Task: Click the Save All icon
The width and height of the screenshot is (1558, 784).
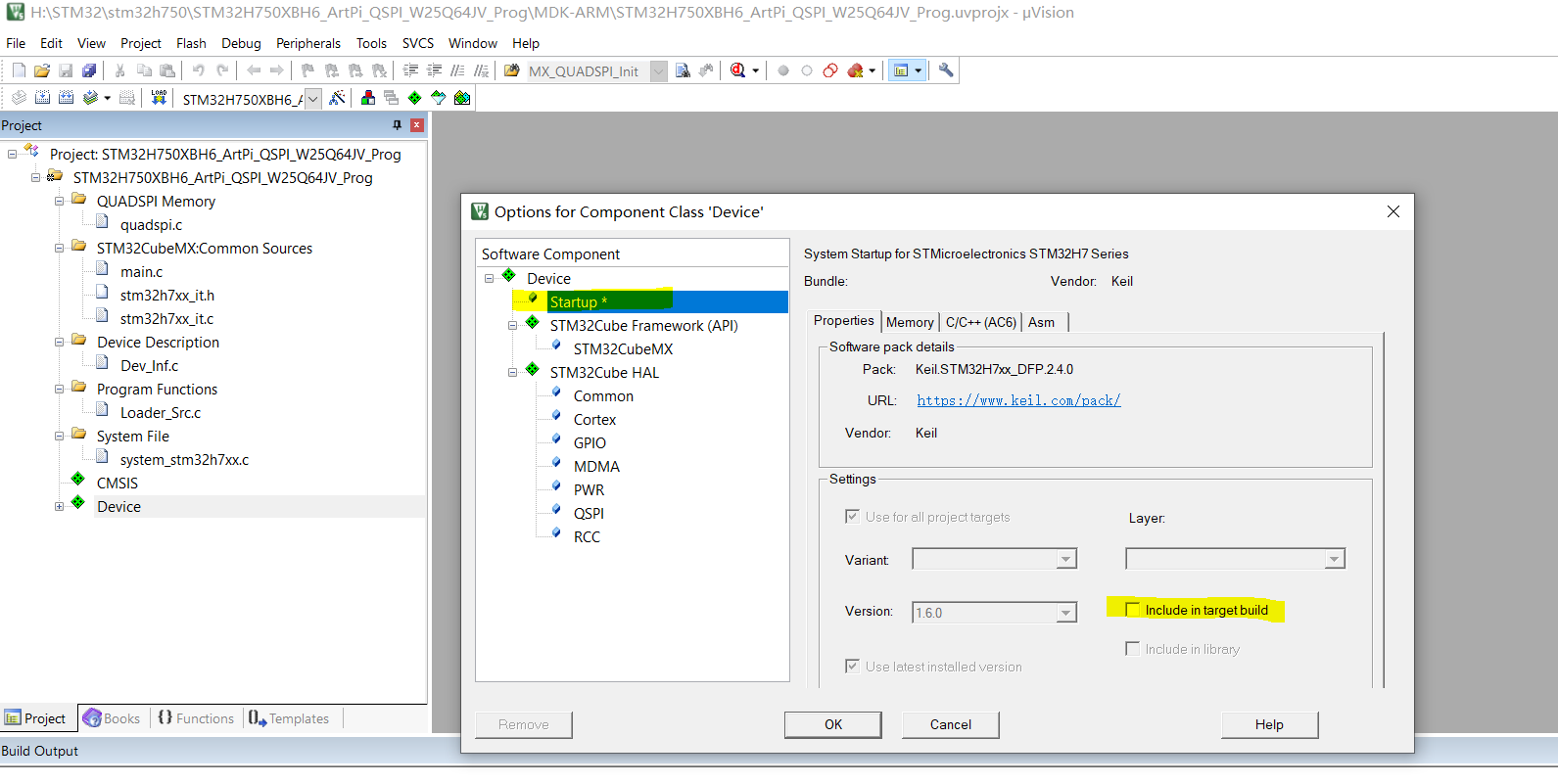Action: pyautogui.click(x=89, y=70)
